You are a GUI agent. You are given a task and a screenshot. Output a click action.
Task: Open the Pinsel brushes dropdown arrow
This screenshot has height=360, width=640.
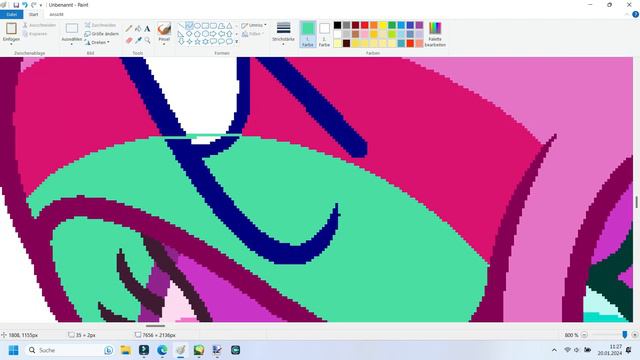164,44
